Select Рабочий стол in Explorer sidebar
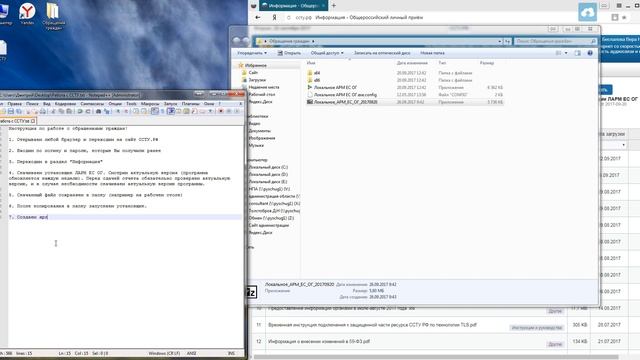The image size is (640, 360). 262,94
